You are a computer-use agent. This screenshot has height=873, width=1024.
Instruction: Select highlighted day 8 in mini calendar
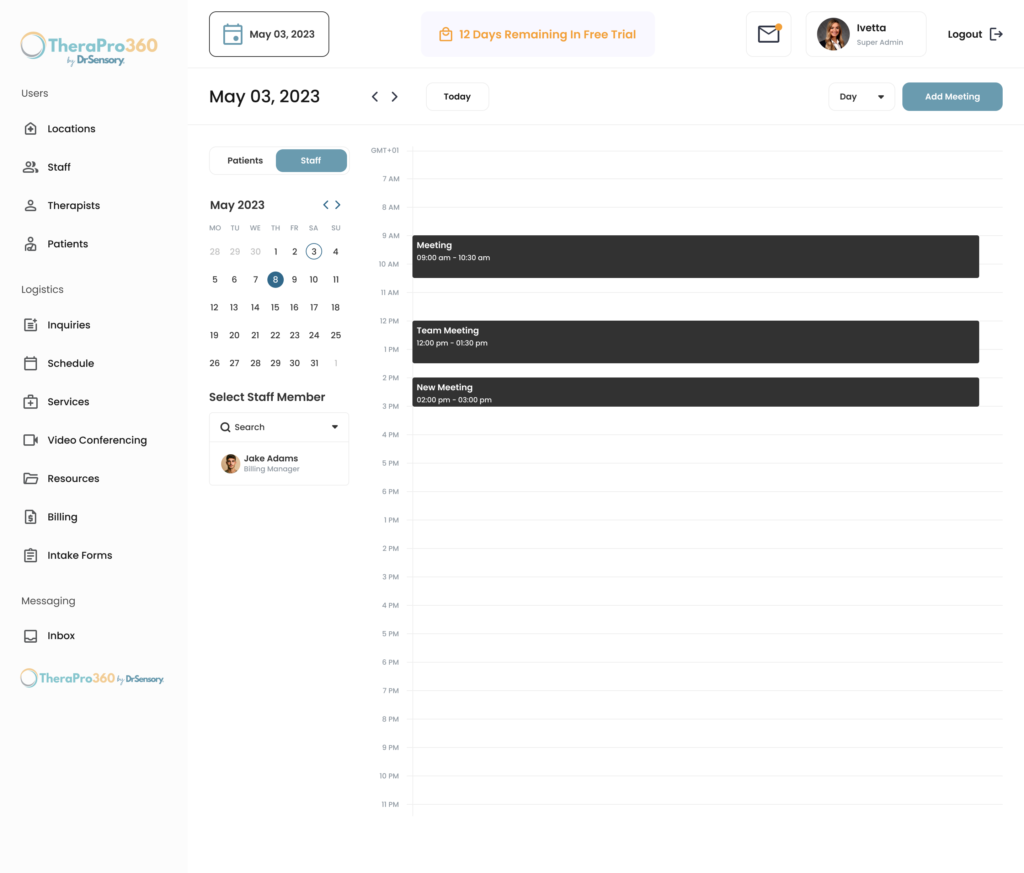pyautogui.click(x=276, y=279)
